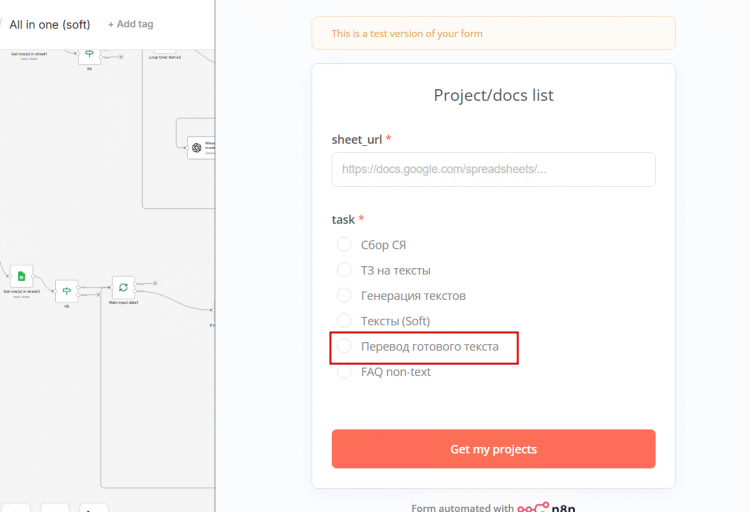Select the 'Сбор СЯ' radio option
The image size is (750, 512).
click(344, 245)
